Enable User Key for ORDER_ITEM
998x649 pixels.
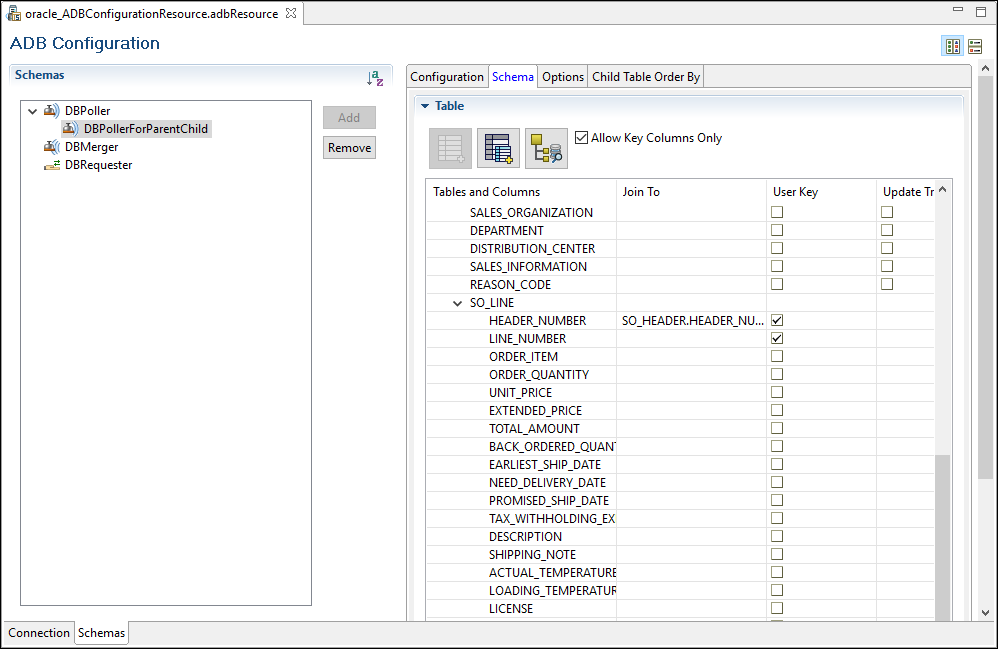point(777,357)
